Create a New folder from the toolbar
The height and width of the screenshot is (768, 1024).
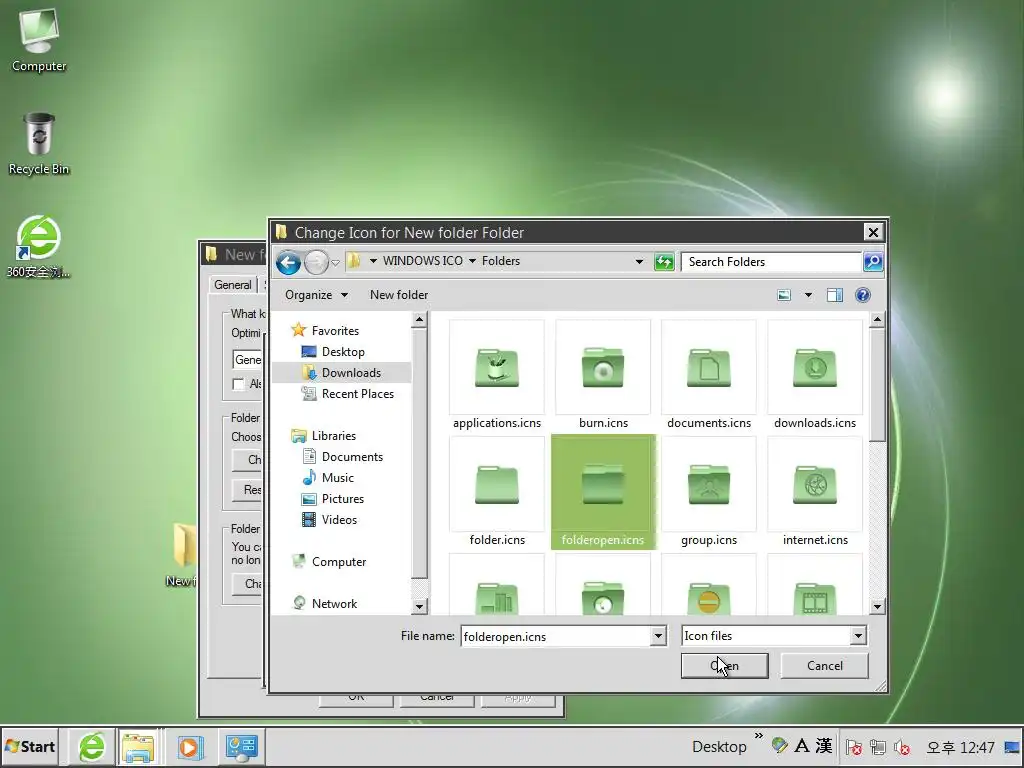[398, 295]
